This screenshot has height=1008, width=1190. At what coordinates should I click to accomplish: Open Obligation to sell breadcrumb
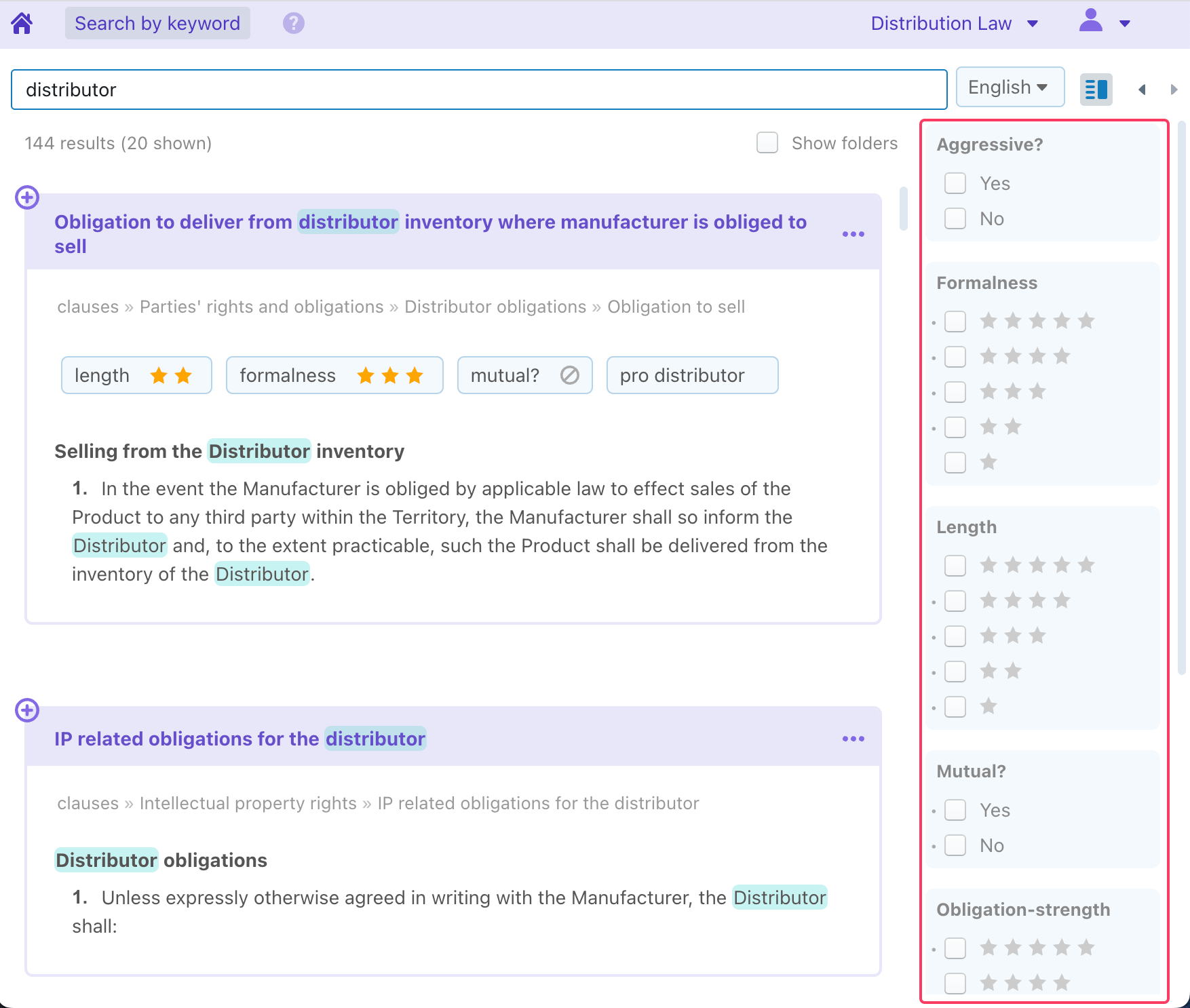pyautogui.click(x=676, y=307)
